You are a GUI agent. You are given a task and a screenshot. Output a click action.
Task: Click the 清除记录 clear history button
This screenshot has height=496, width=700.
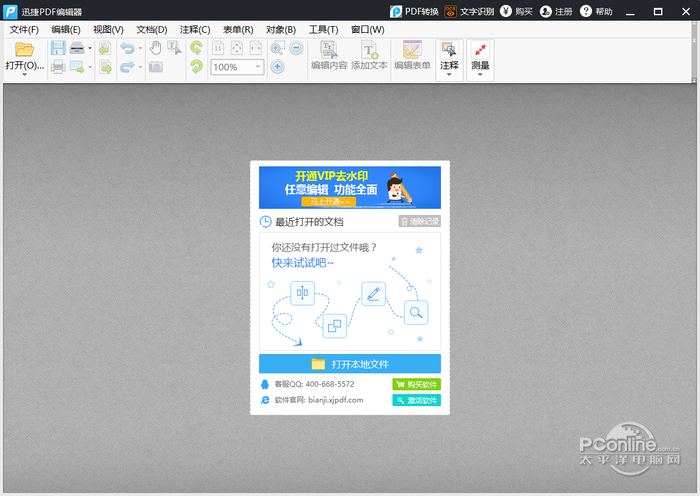420,222
